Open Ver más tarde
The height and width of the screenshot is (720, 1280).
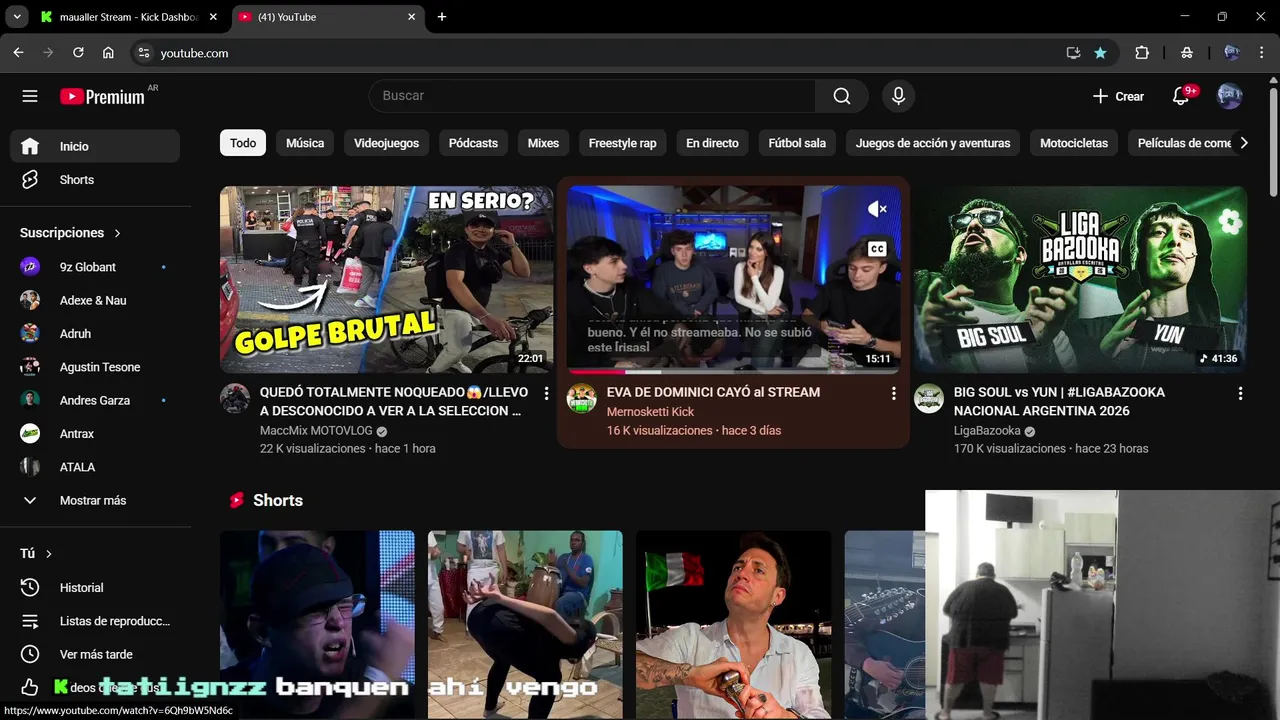click(95, 654)
